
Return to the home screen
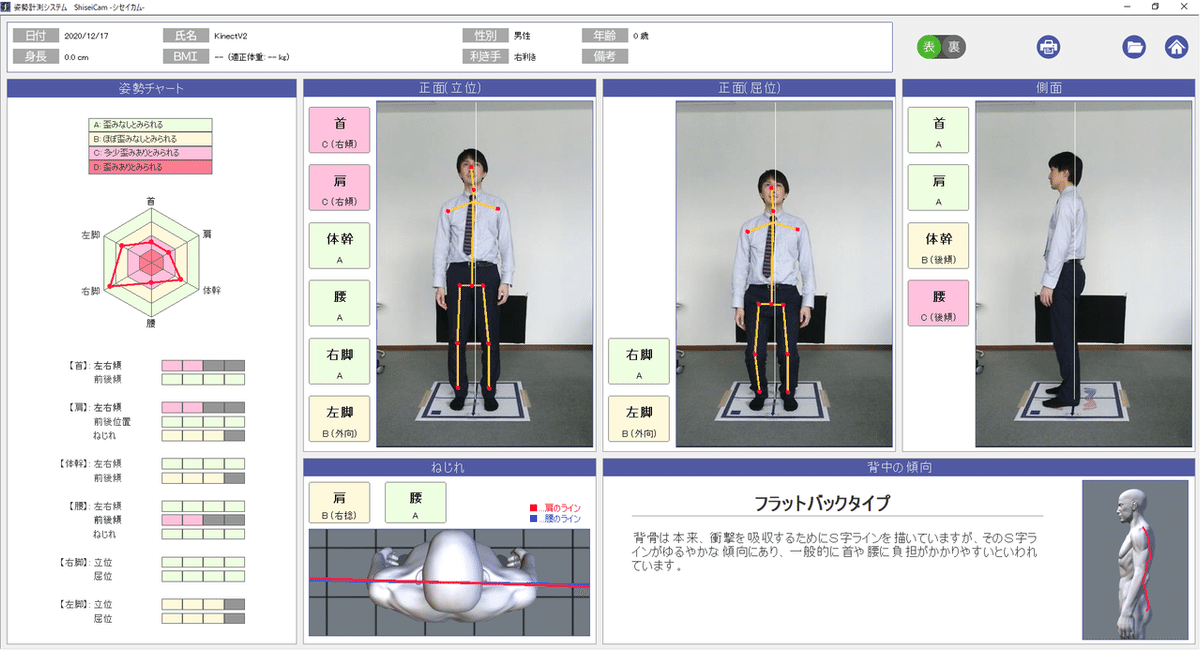[x=1177, y=46]
